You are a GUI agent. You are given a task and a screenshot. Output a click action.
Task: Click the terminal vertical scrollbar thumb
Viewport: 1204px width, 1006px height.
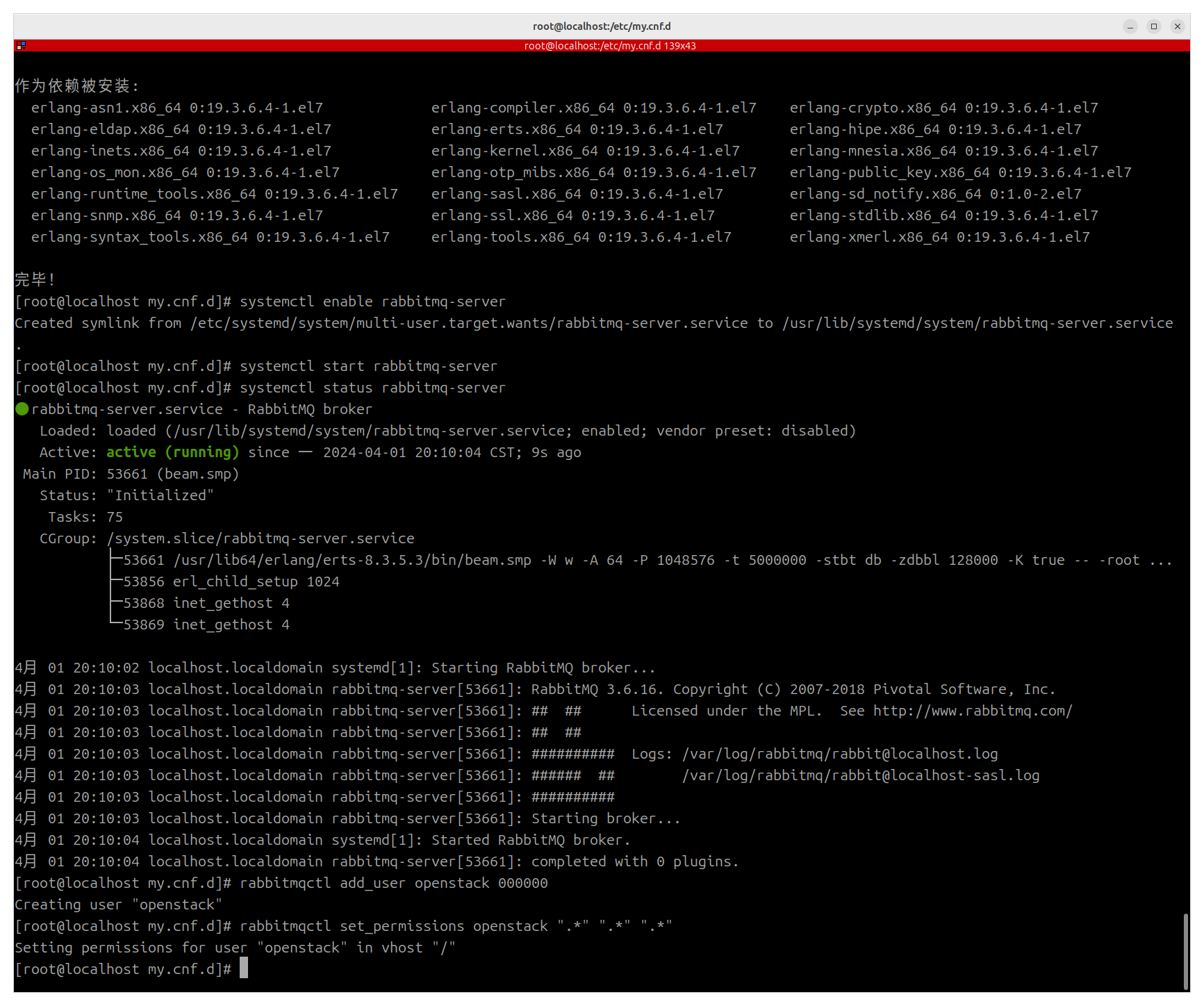click(1186, 952)
